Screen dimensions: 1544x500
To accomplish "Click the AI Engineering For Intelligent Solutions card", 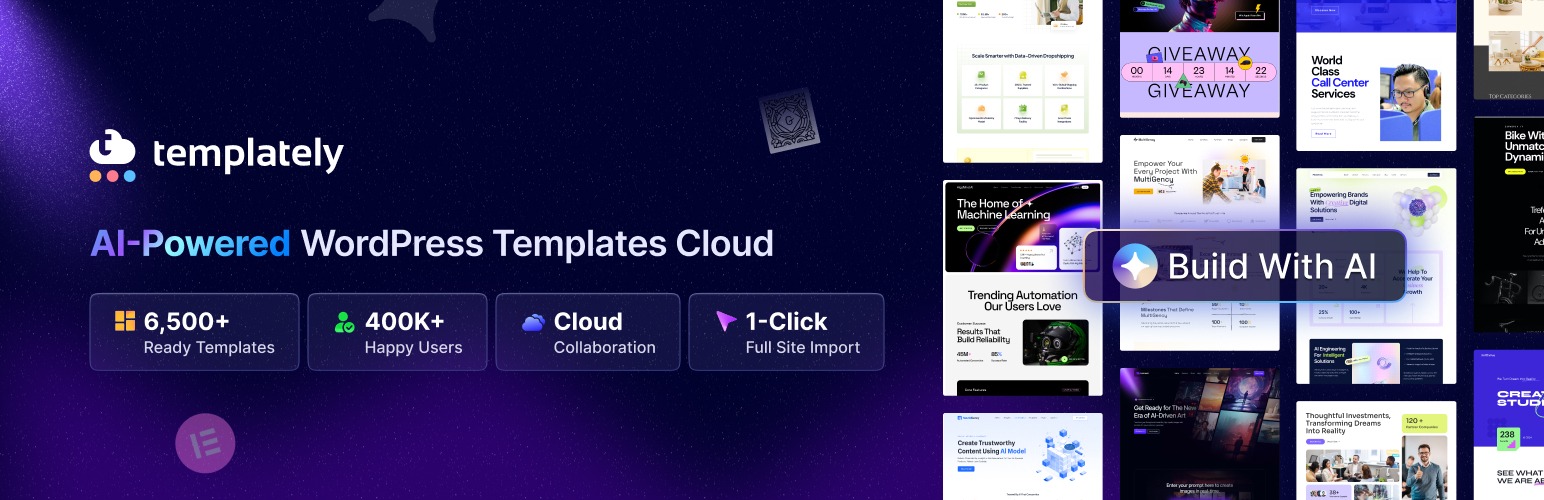I will click(1376, 361).
